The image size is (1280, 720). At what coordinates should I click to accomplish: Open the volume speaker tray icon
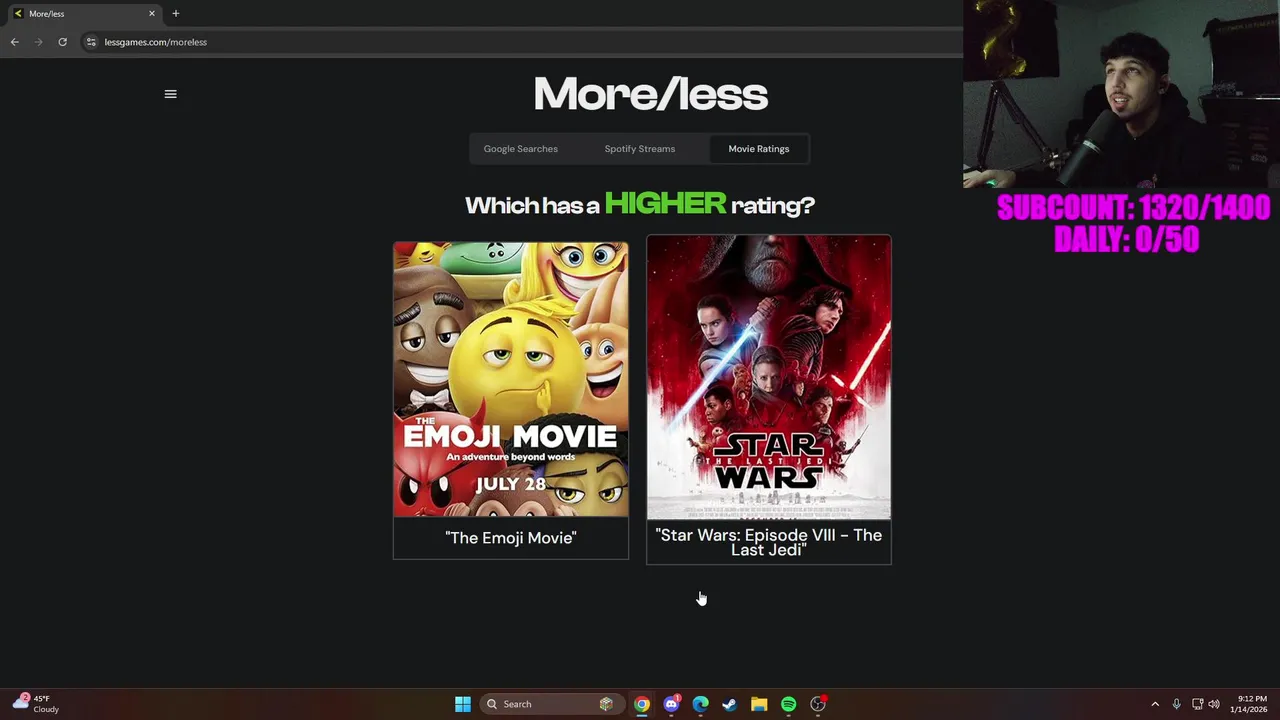click(x=1214, y=704)
